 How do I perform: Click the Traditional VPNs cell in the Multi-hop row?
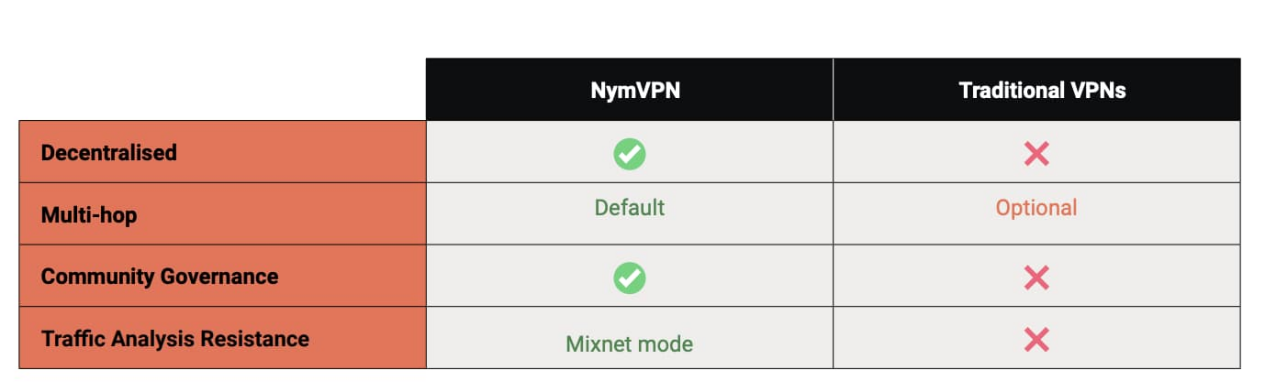tap(1037, 214)
